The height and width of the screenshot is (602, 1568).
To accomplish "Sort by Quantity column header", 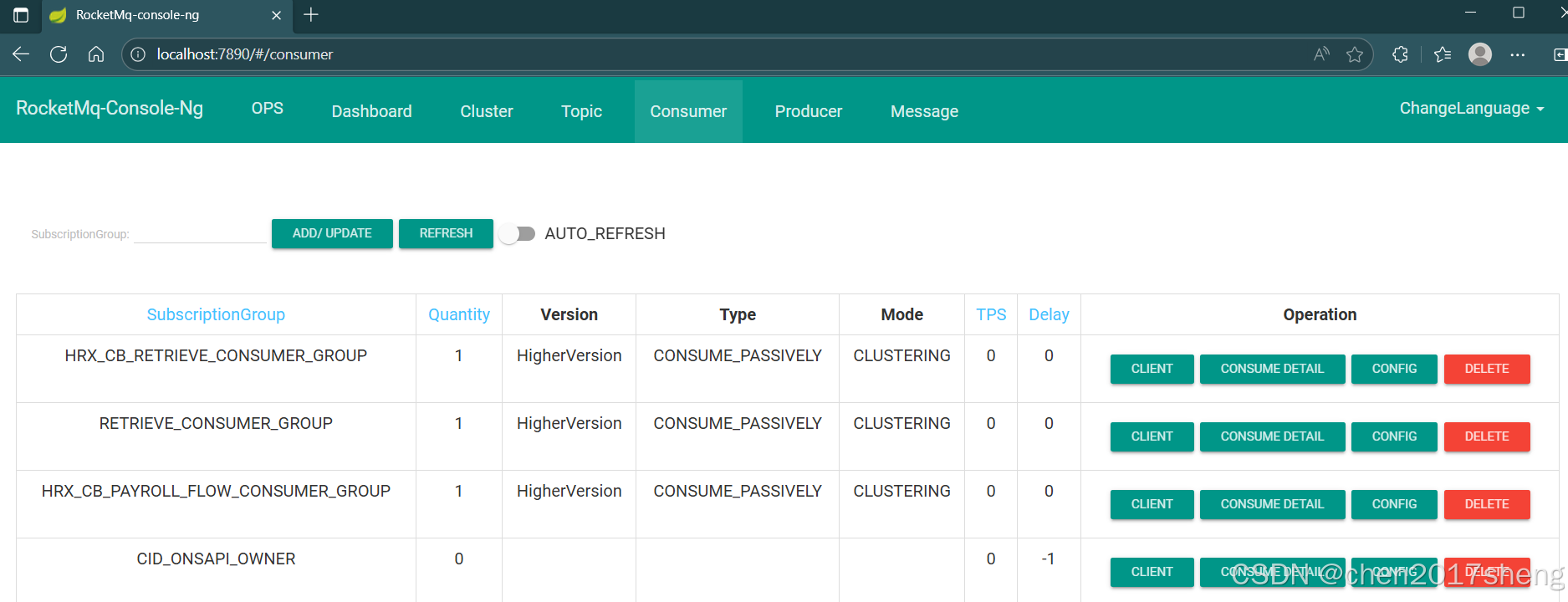I will [459, 314].
